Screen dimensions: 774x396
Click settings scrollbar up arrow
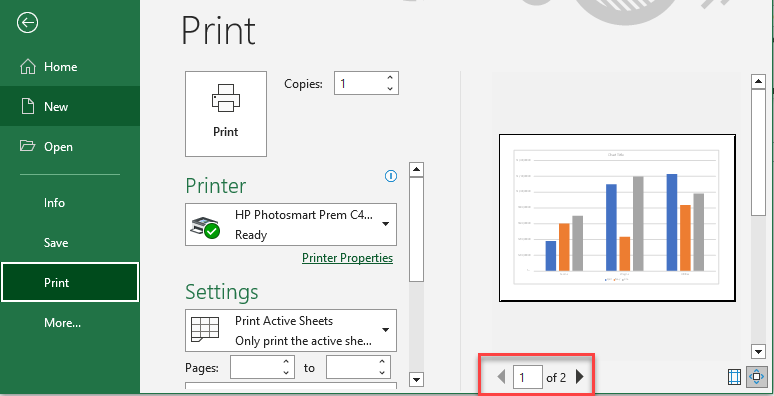coord(417,170)
